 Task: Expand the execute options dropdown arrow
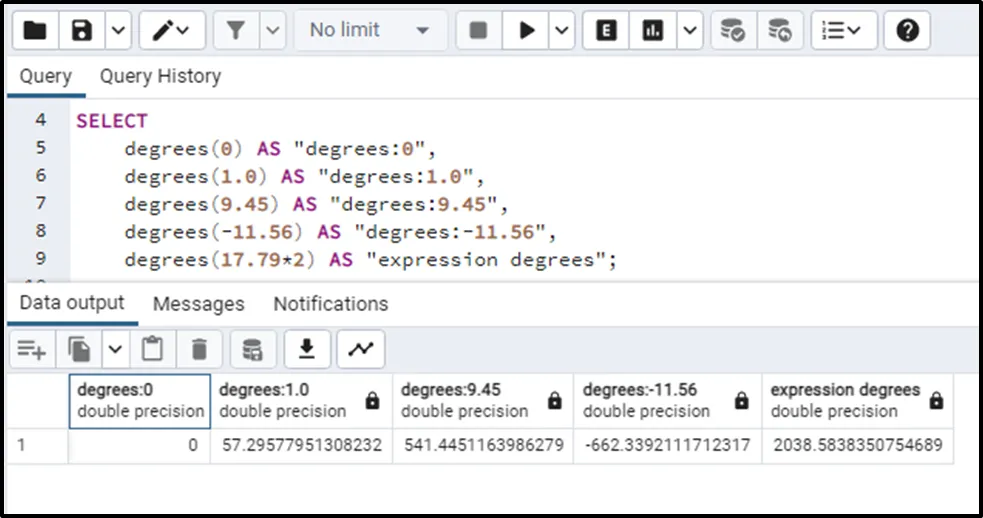point(562,31)
